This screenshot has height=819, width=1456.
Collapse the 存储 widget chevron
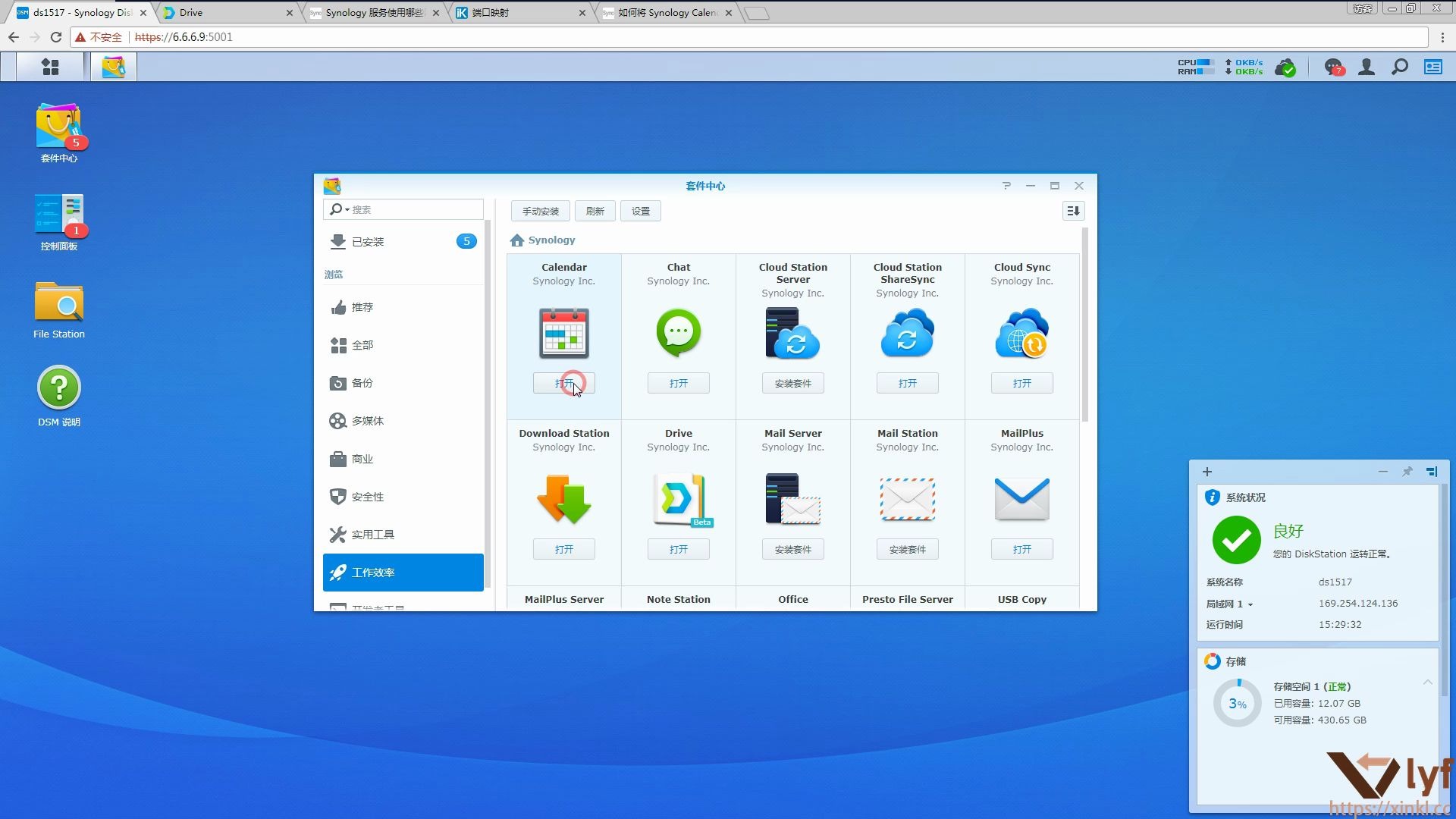pyautogui.click(x=1428, y=682)
